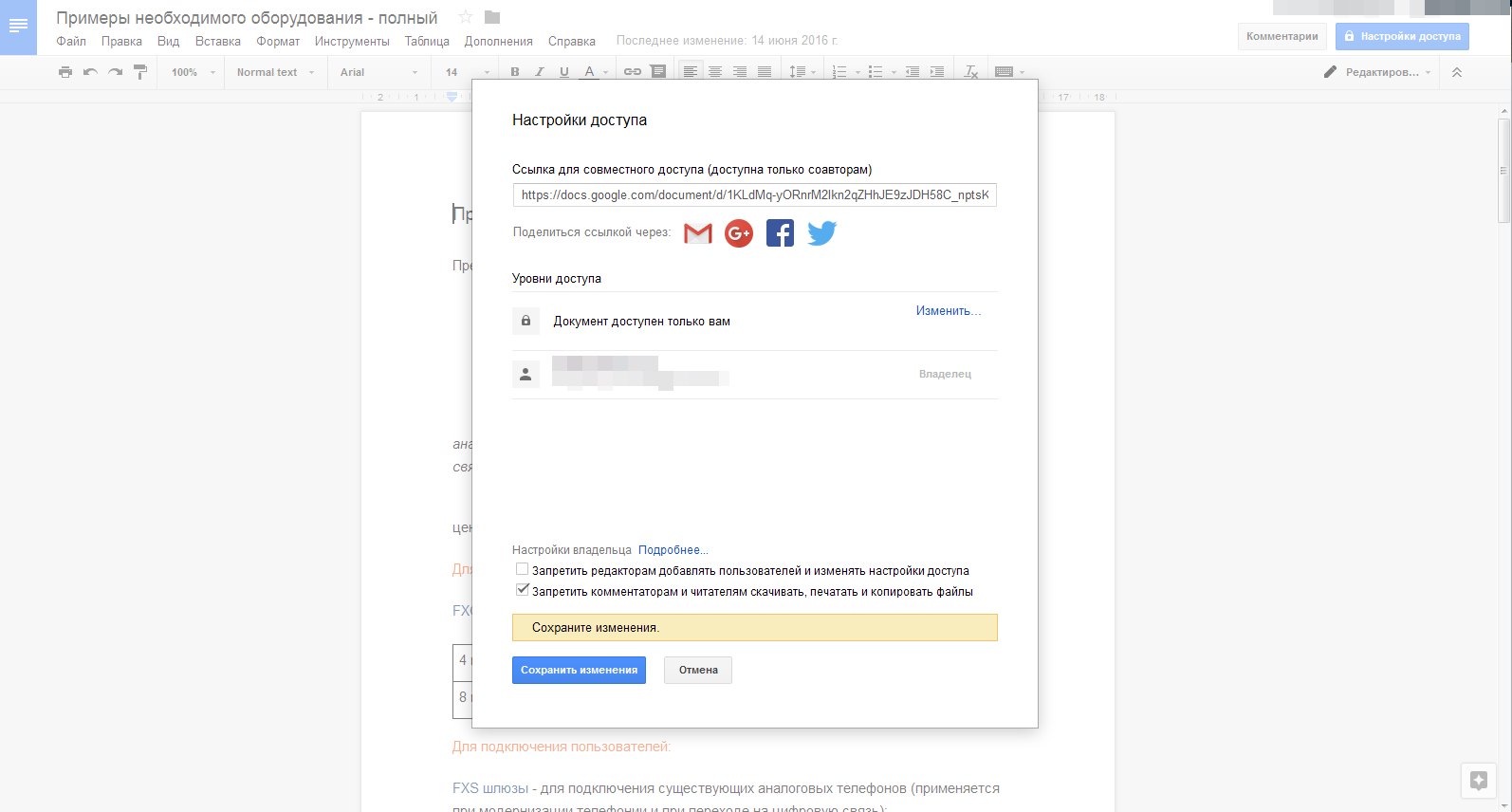
Task: Decrease paragraph indent
Action: (913, 72)
